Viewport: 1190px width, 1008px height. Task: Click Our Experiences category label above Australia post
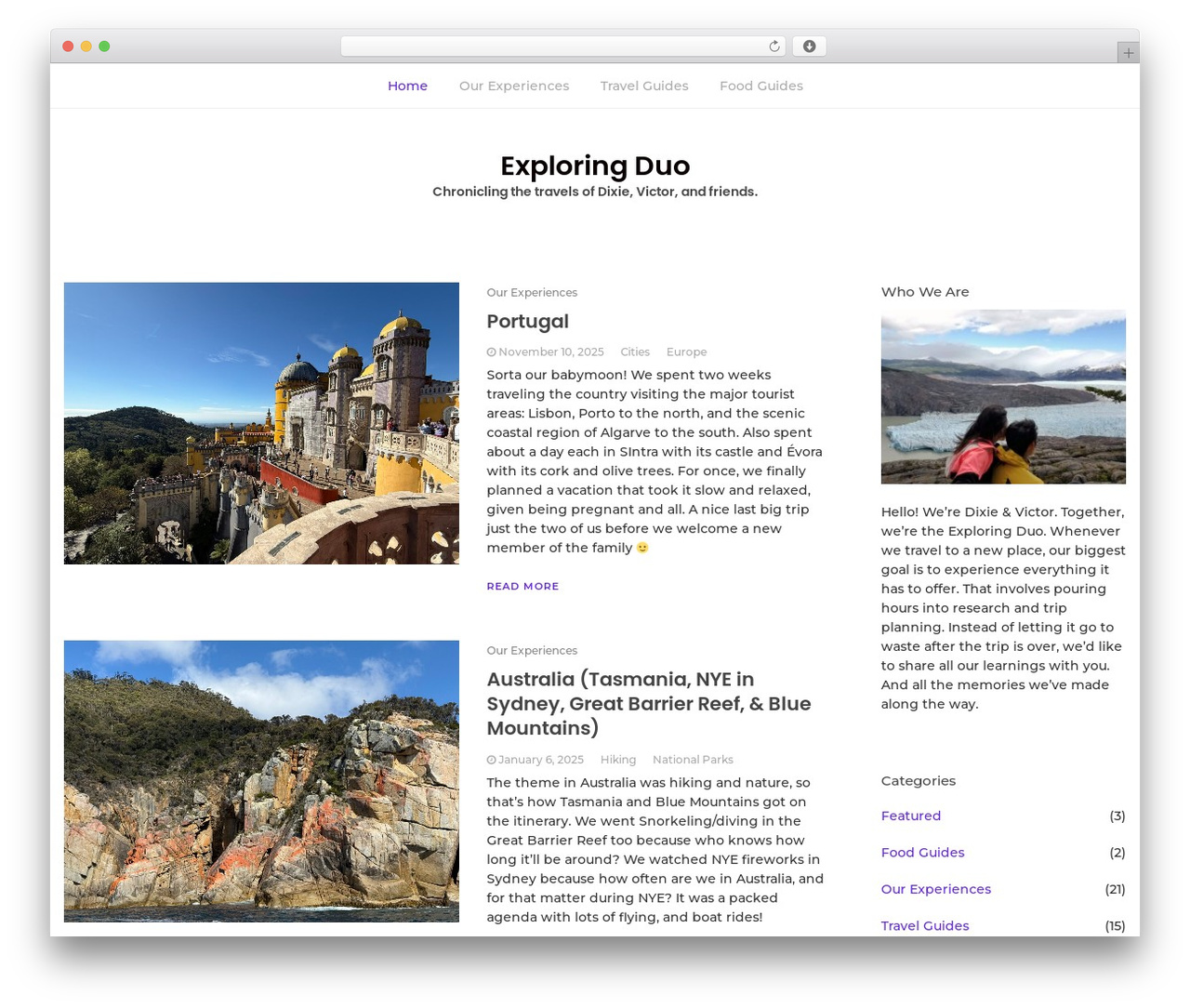pyautogui.click(x=532, y=650)
